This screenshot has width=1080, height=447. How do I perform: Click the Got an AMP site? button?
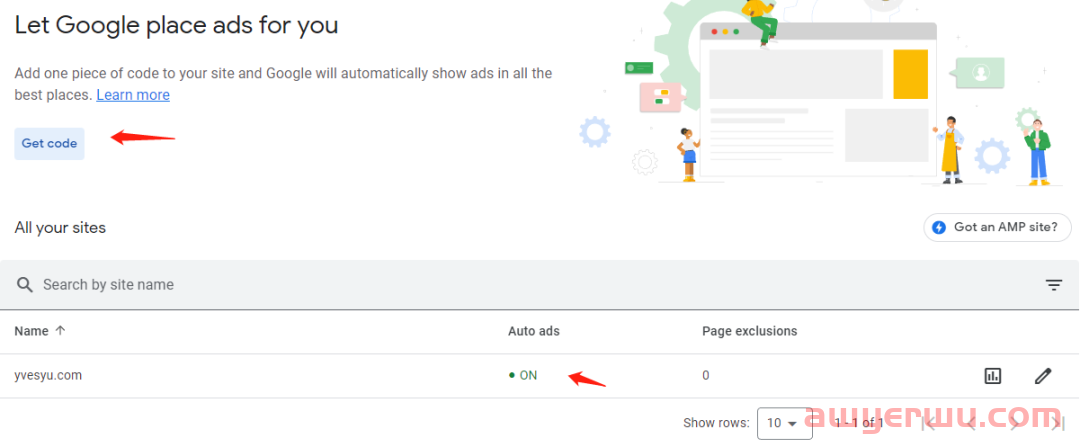pyautogui.click(x=995, y=227)
